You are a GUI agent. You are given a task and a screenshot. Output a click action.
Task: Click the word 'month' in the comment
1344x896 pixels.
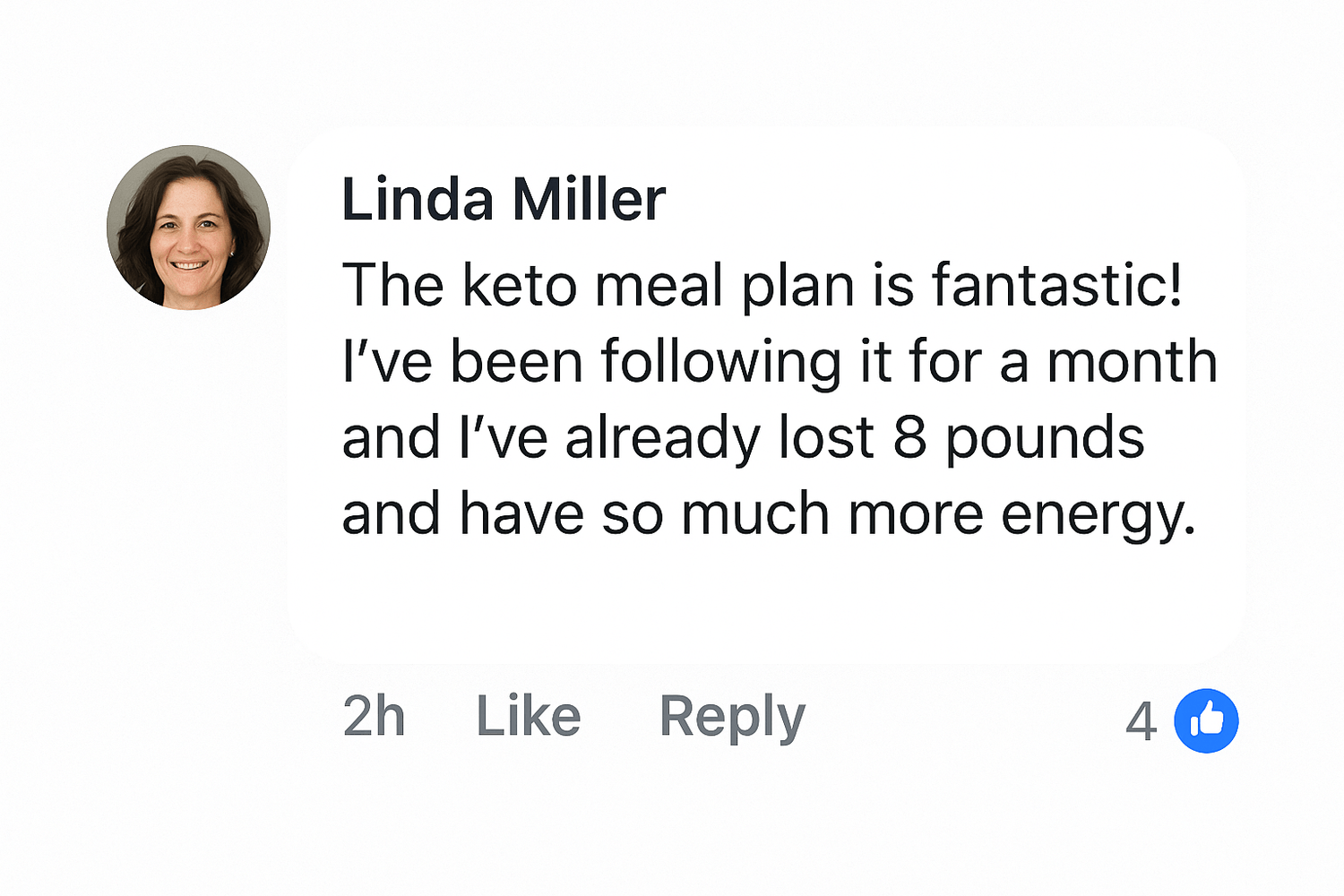pos(1133,362)
